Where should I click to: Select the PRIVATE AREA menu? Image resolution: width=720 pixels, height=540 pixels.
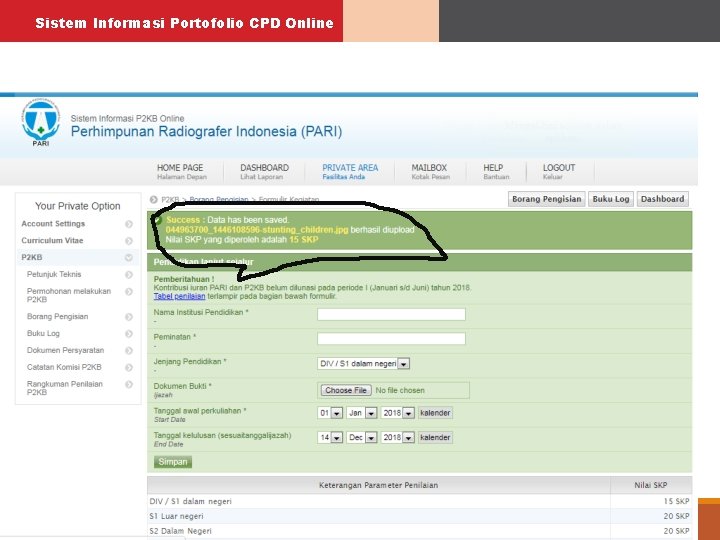350,172
